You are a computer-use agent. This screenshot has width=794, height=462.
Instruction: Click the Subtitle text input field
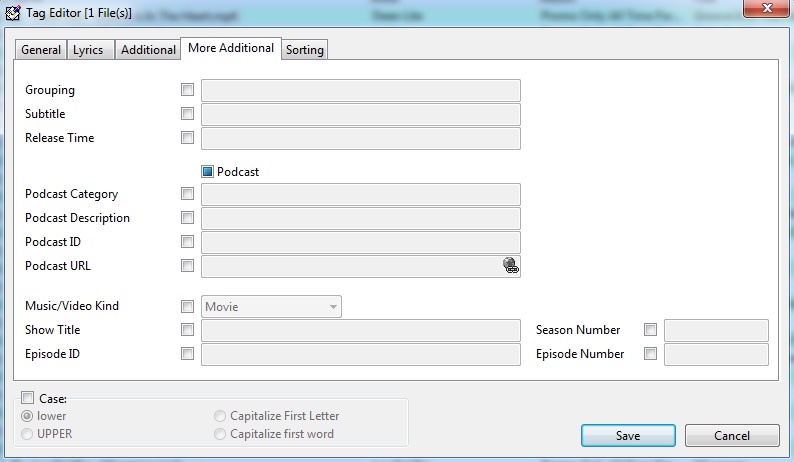tap(361, 114)
